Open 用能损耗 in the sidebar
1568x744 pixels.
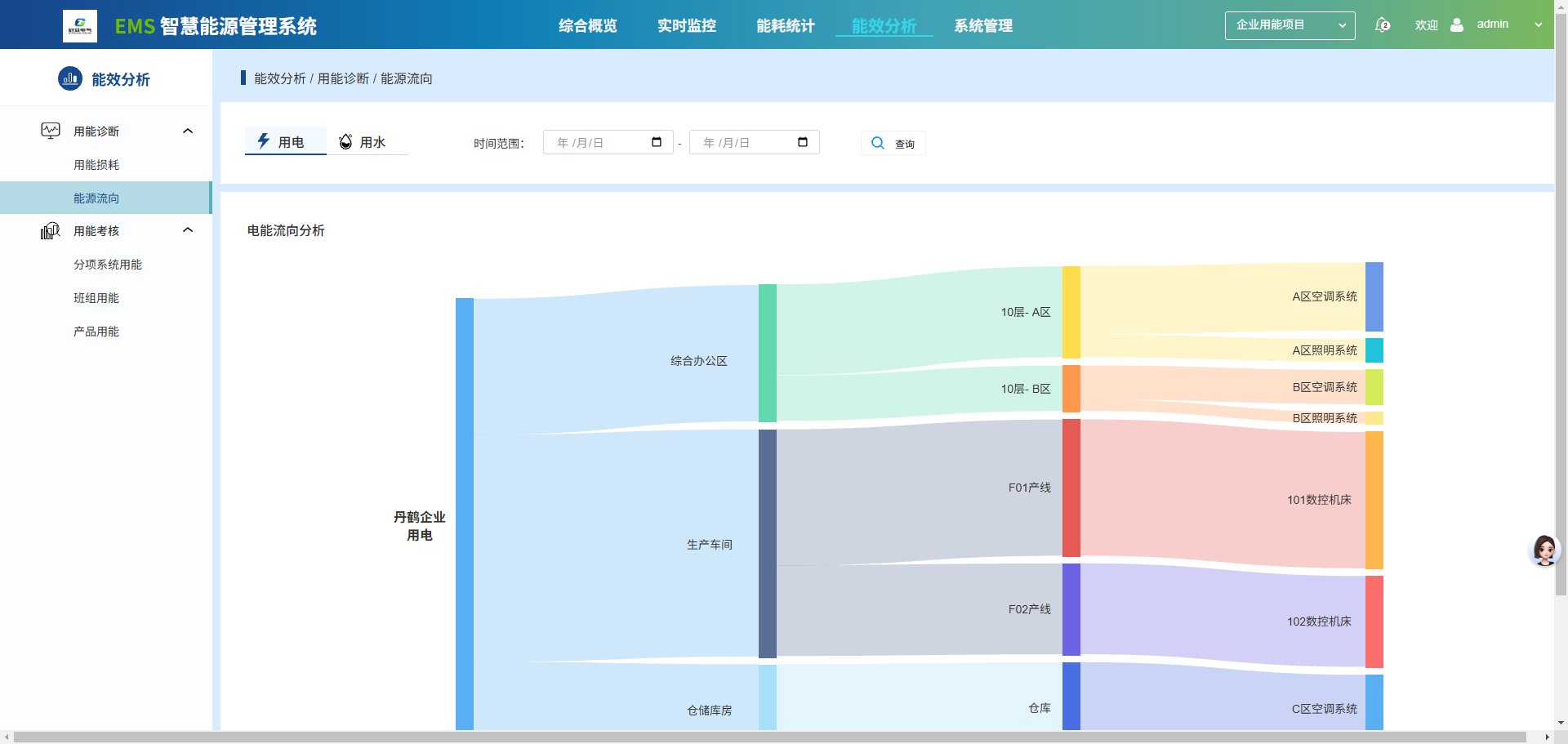point(96,165)
